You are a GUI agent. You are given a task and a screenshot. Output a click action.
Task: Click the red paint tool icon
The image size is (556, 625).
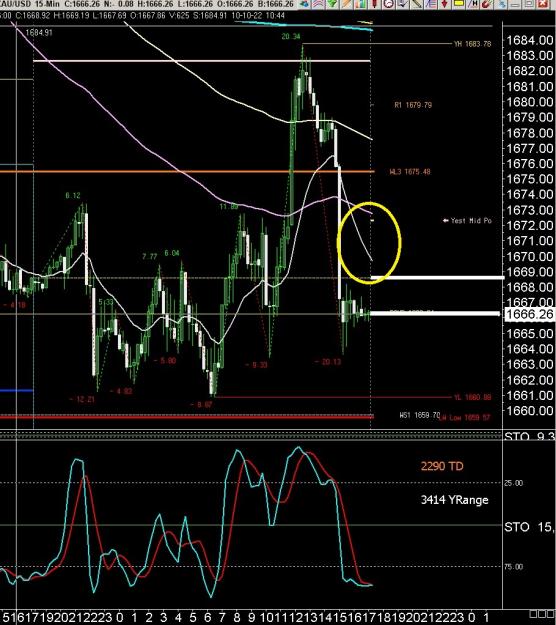[486, 4]
